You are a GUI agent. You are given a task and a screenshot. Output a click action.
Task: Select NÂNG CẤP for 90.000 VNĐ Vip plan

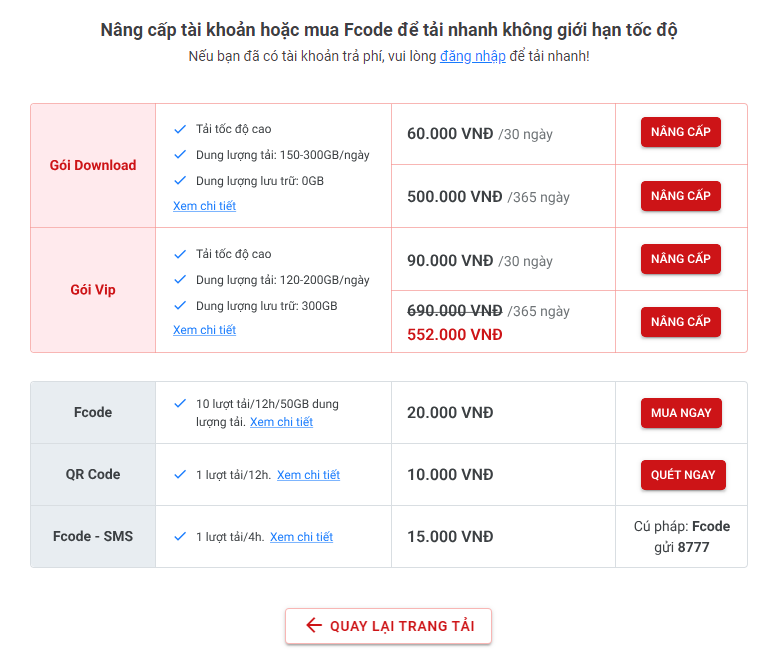[x=681, y=259]
